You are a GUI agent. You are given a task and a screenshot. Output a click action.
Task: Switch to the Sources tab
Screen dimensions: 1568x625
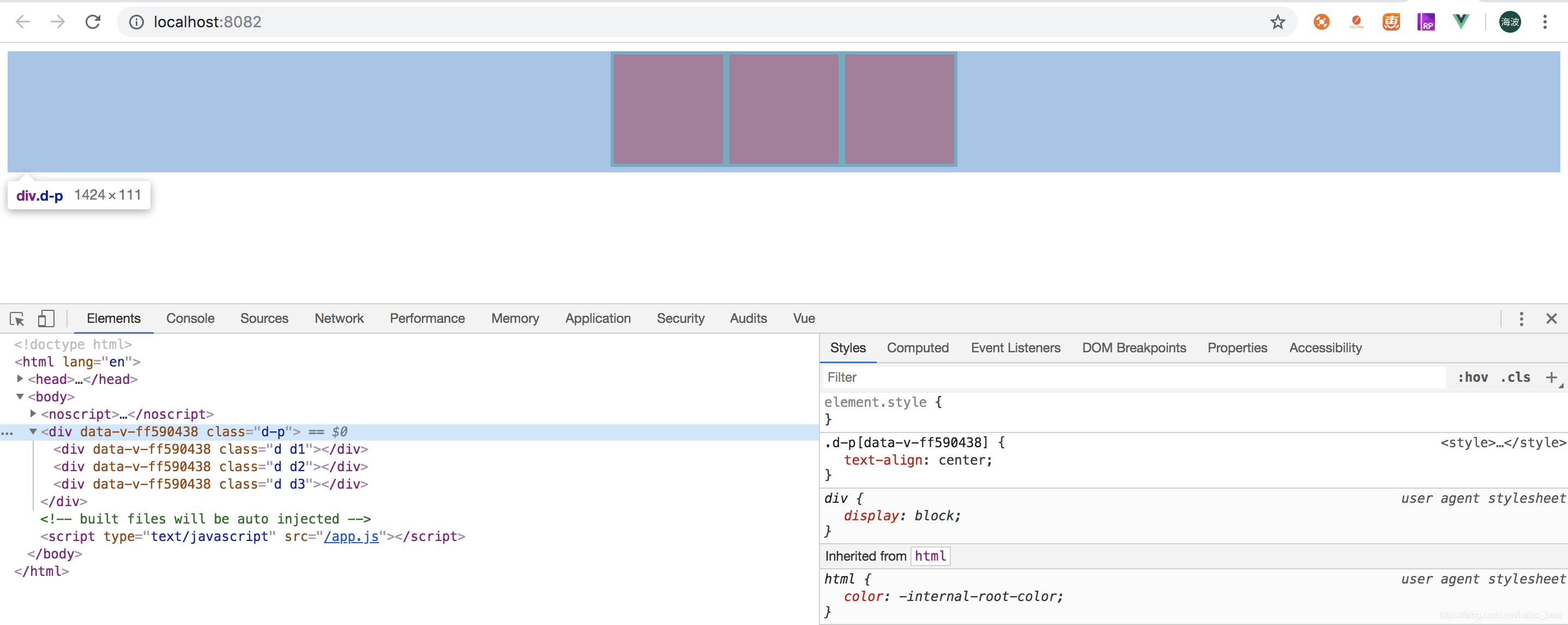click(264, 318)
